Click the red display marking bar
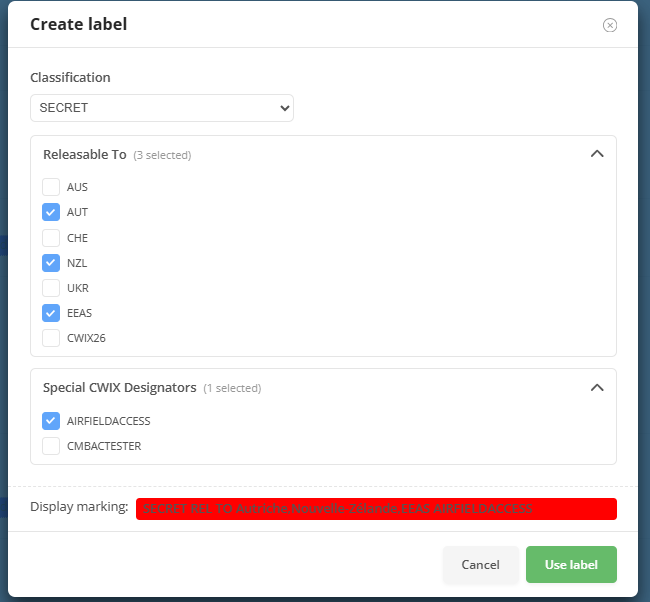 tap(376, 509)
